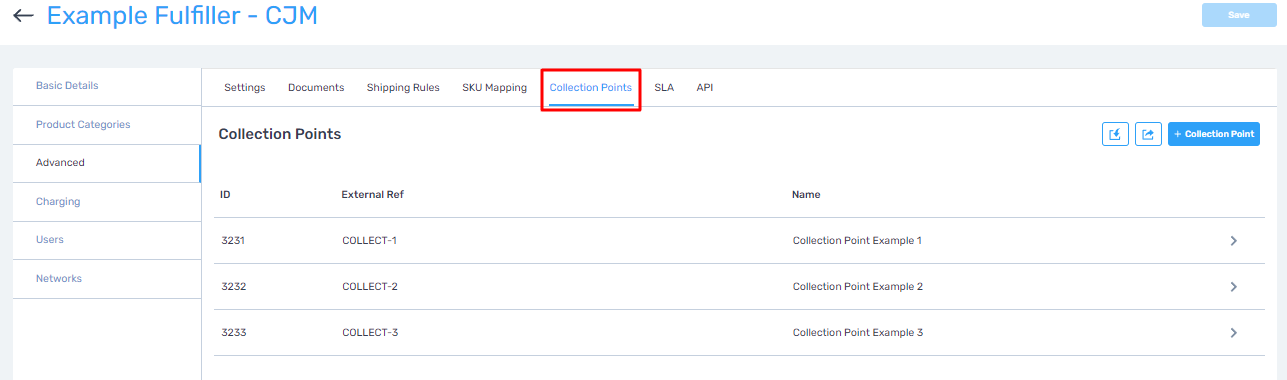
Task: Switch to SKU Mapping tab
Action: 494,88
